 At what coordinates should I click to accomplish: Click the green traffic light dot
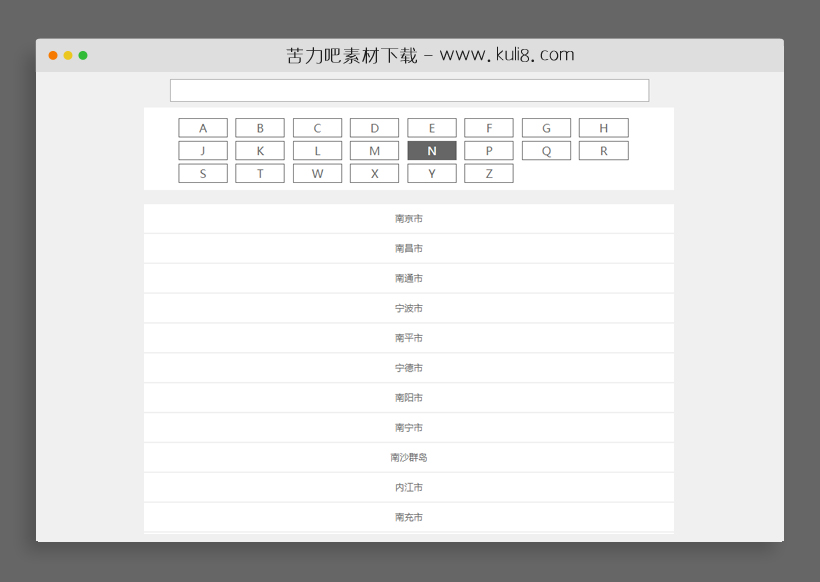click(84, 56)
